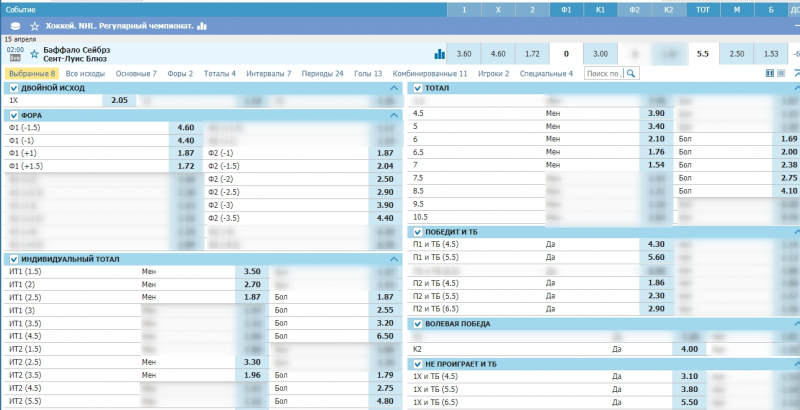
Task: Collapse the ВОЛЕВАЯ ПОБЕДА section
Action: click(x=793, y=324)
